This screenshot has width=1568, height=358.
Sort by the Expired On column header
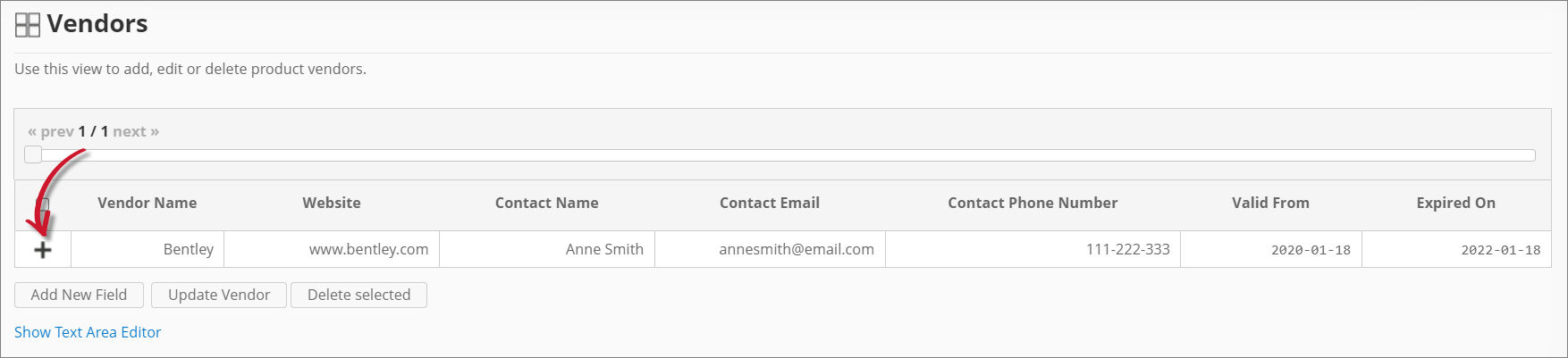1455,203
